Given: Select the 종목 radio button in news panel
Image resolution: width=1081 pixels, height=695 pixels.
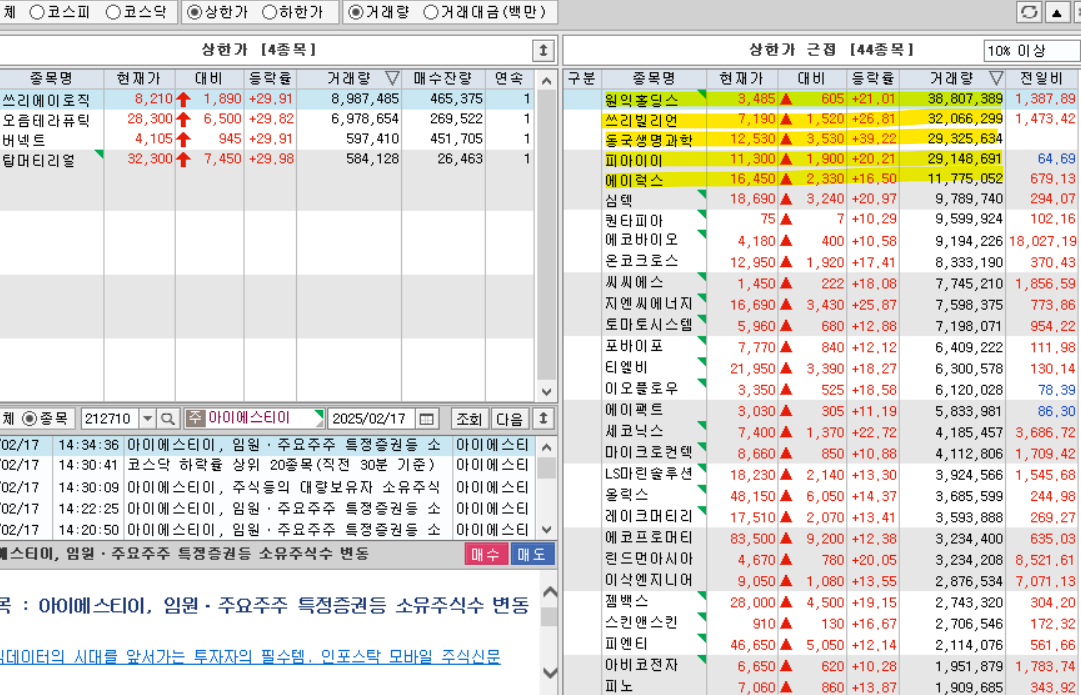Looking at the screenshot, I should pyautogui.click(x=30, y=419).
